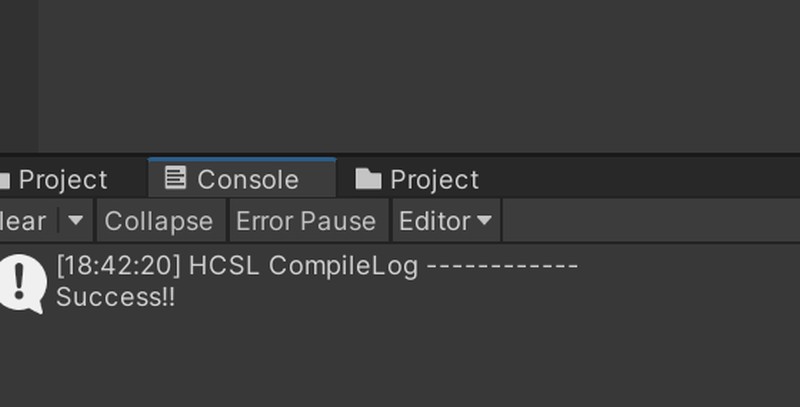The height and width of the screenshot is (407, 800).
Task: Click empty tab bar space right of Project
Action: (x=640, y=180)
